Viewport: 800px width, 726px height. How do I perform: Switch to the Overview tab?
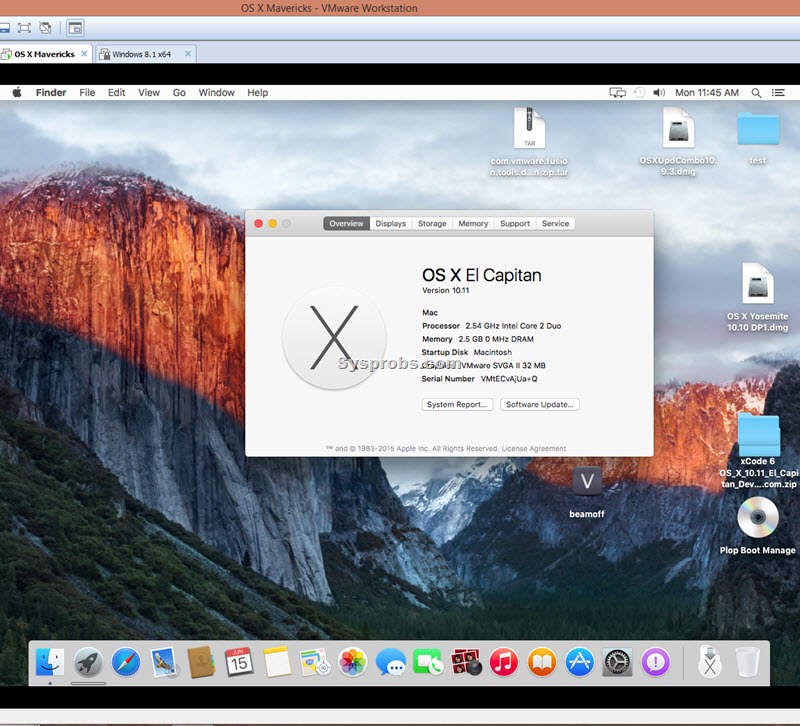coord(346,223)
